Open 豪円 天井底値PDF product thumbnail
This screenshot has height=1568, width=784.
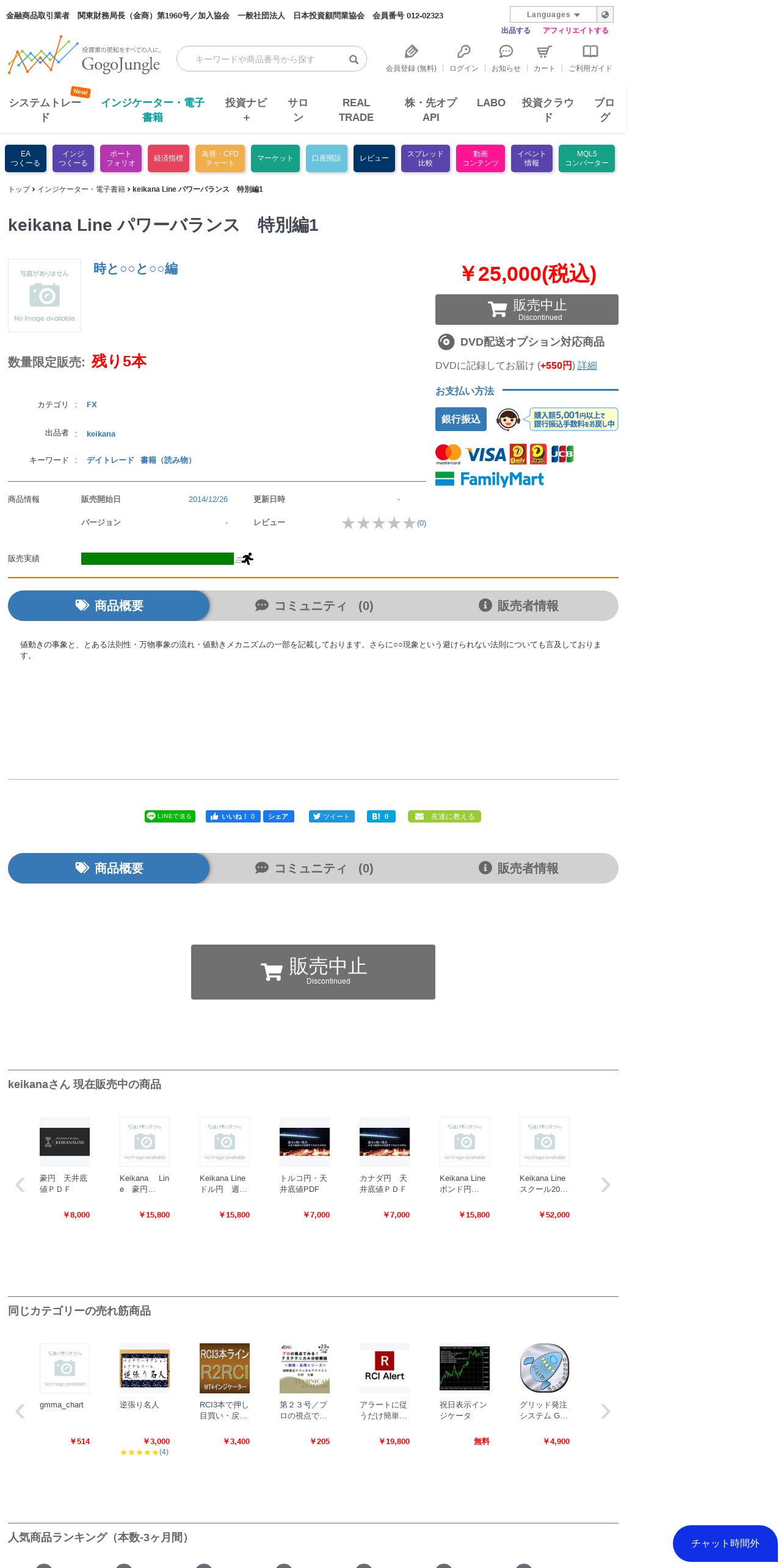tap(65, 1142)
